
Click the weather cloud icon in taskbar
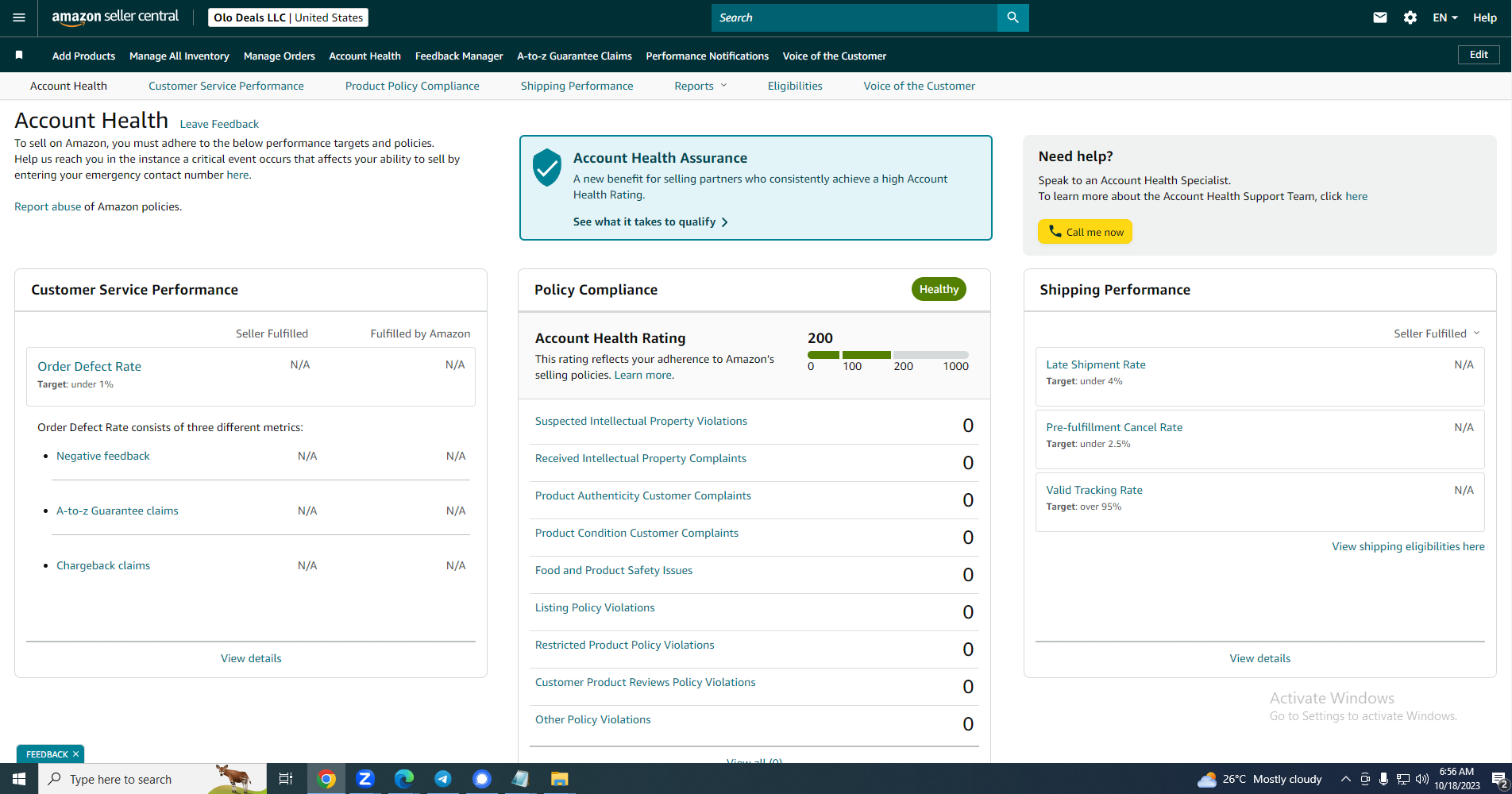[1207, 779]
